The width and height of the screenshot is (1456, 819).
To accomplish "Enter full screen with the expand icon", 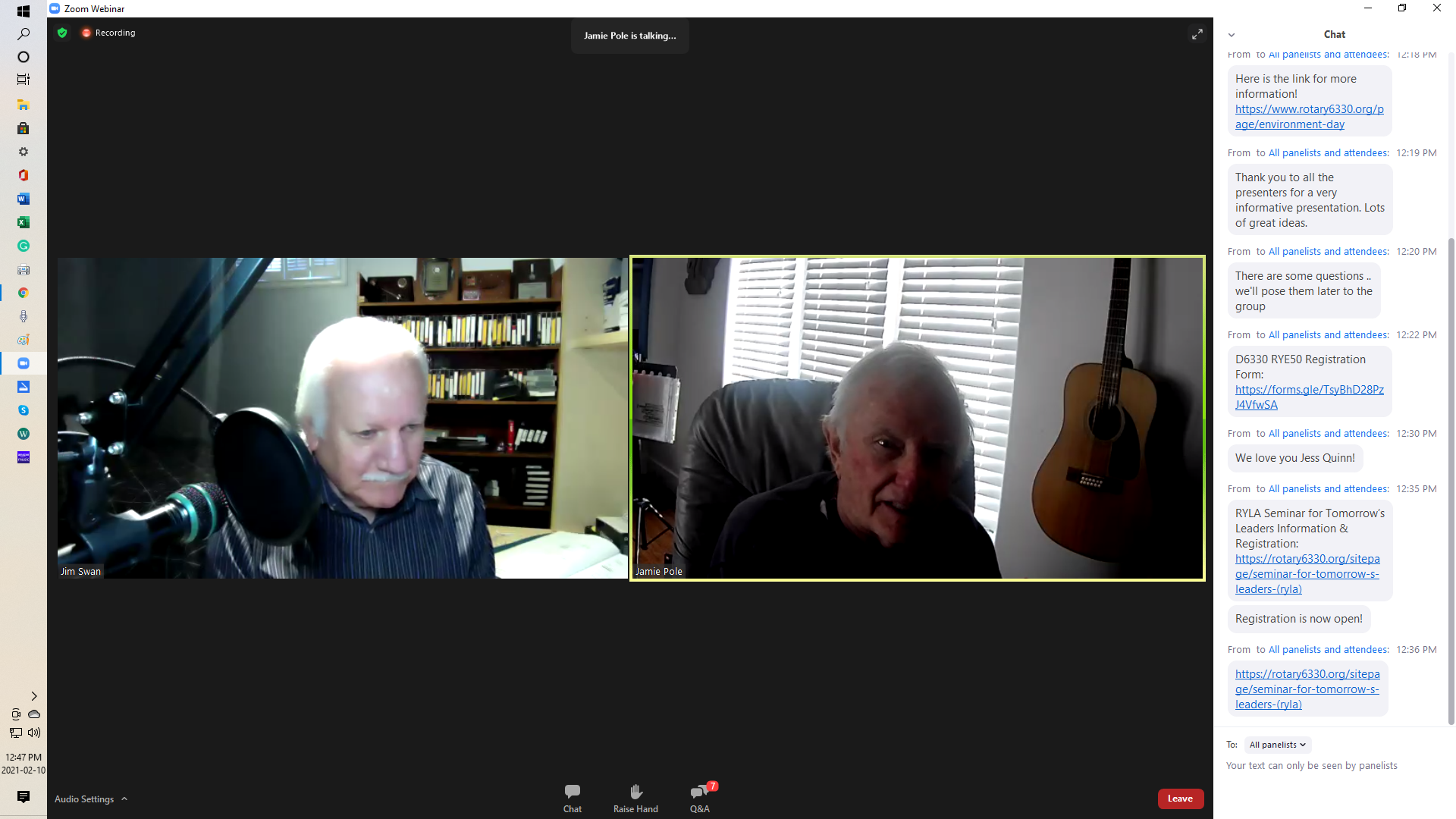I will pos(1197,34).
